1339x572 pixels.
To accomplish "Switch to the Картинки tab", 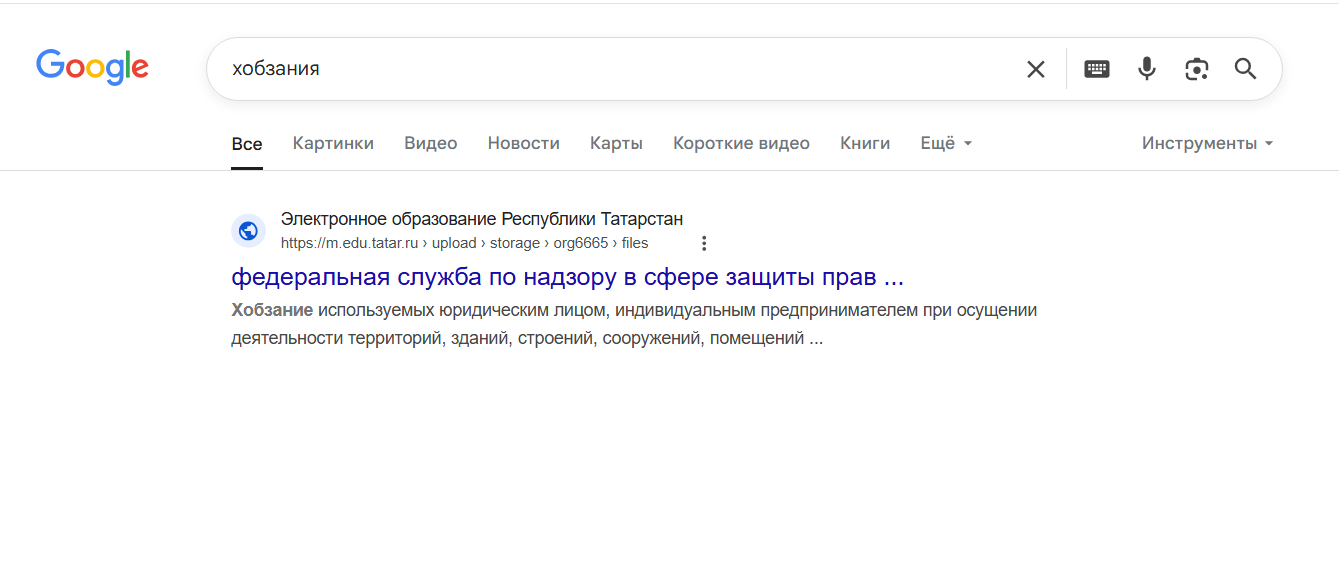I will point(333,143).
